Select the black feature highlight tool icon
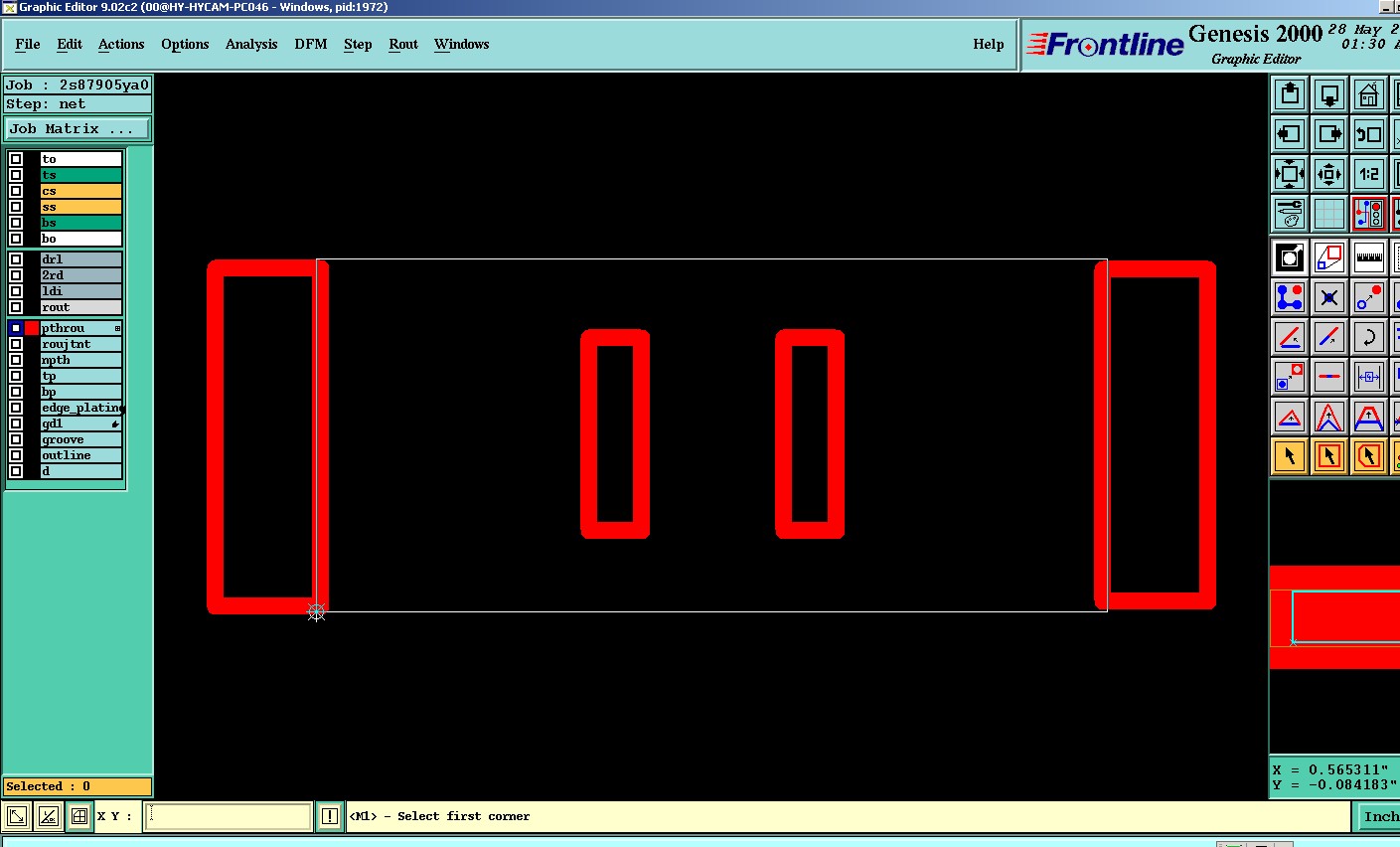Screen dimensions: 1400x847 click(x=1290, y=257)
